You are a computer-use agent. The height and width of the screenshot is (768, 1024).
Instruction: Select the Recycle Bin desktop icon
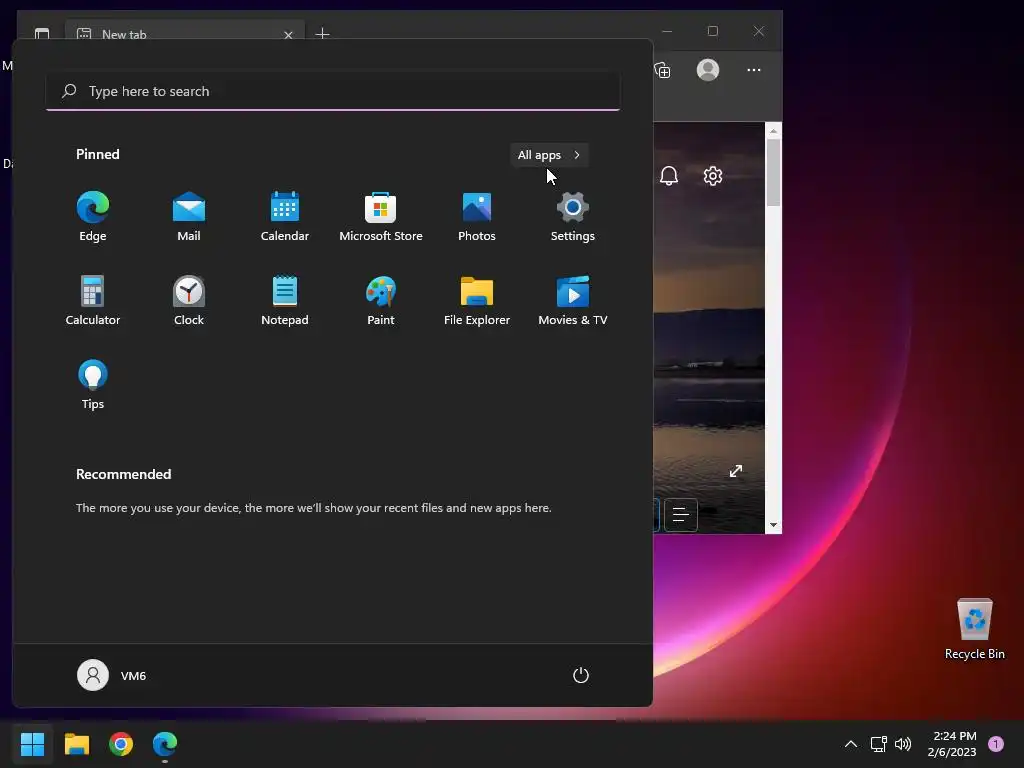(974, 630)
